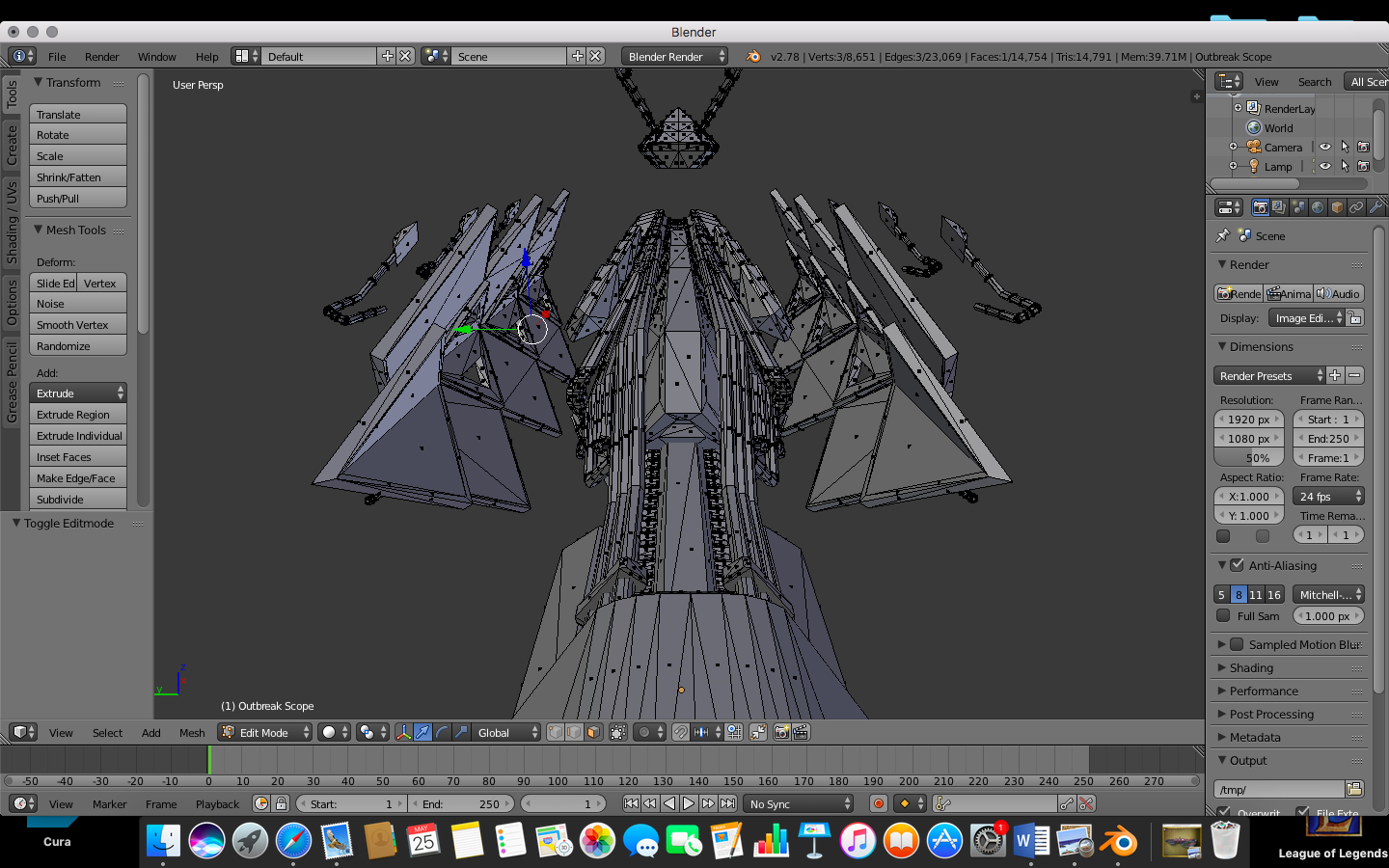Toggle Lamp visibility eye in outliner
The height and width of the screenshot is (868, 1389).
coord(1325,166)
